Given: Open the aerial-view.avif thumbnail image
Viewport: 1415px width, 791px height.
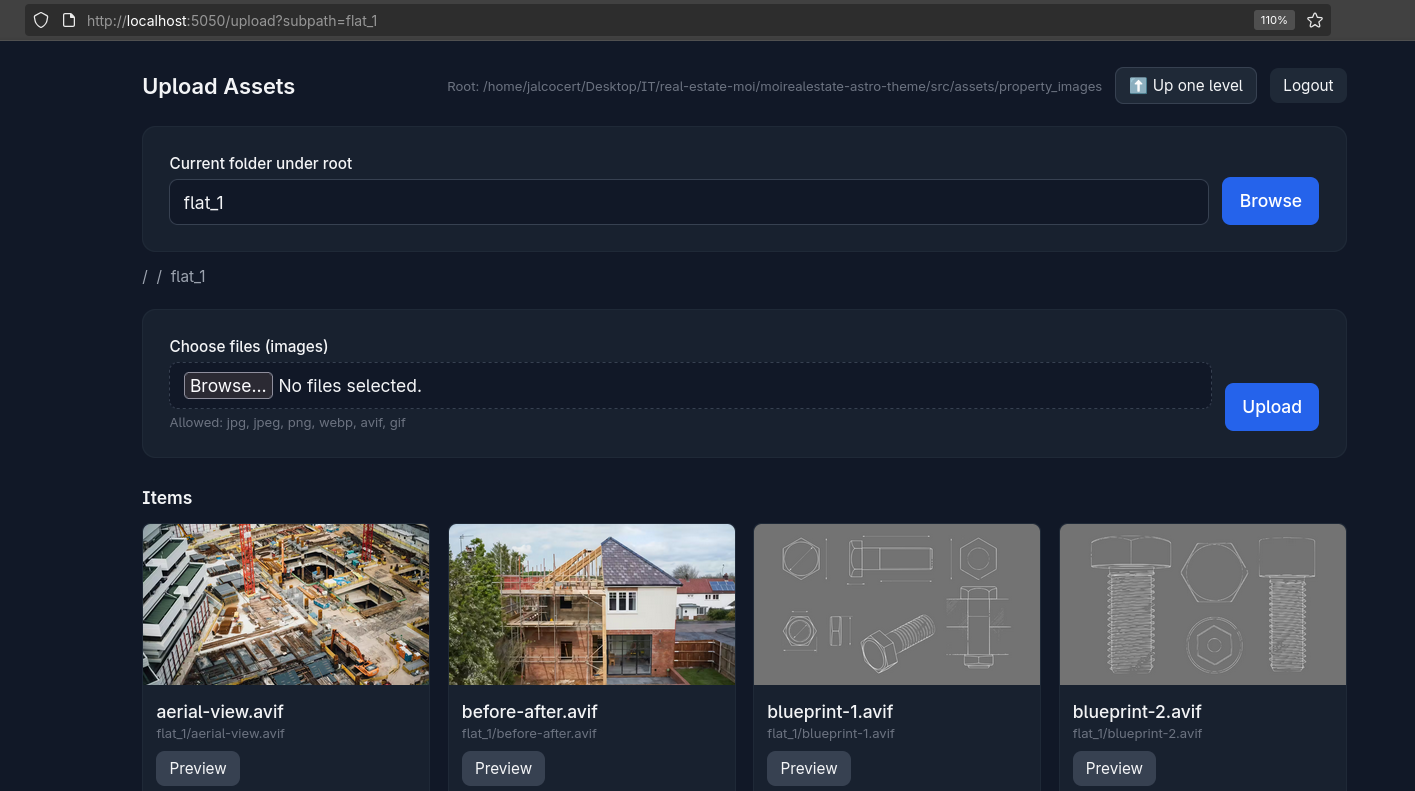Looking at the screenshot, I should [286, 604].
